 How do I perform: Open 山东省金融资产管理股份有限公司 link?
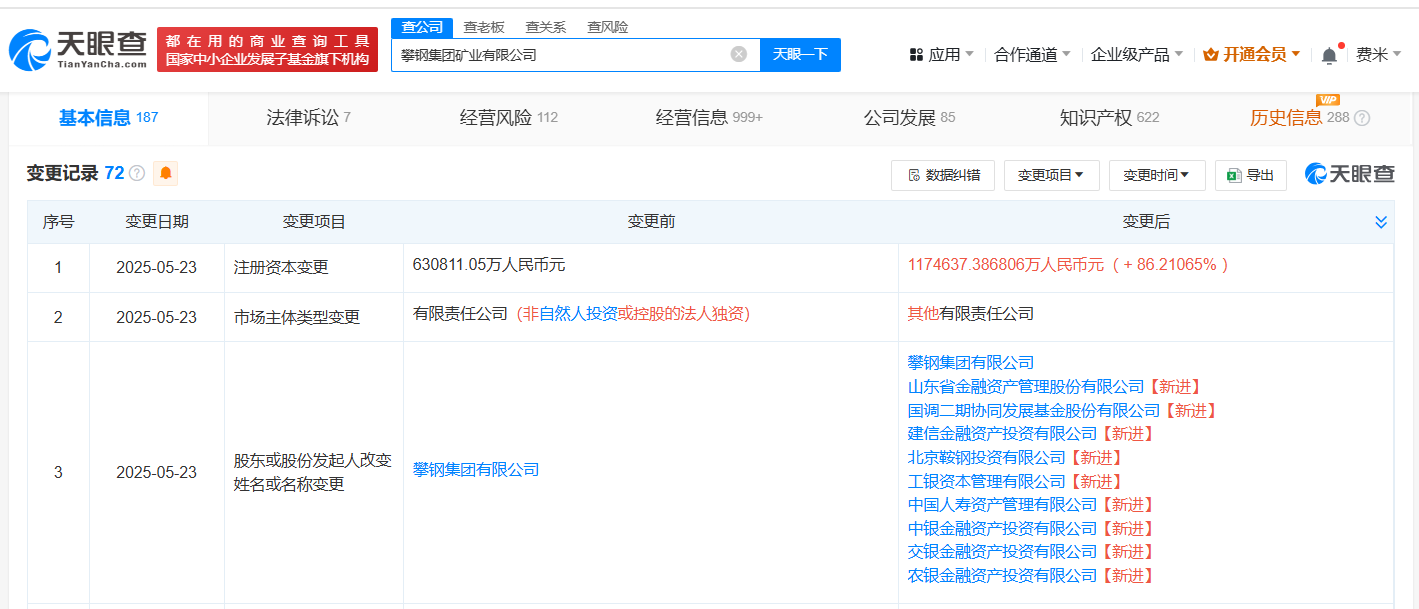point(1025,386)
